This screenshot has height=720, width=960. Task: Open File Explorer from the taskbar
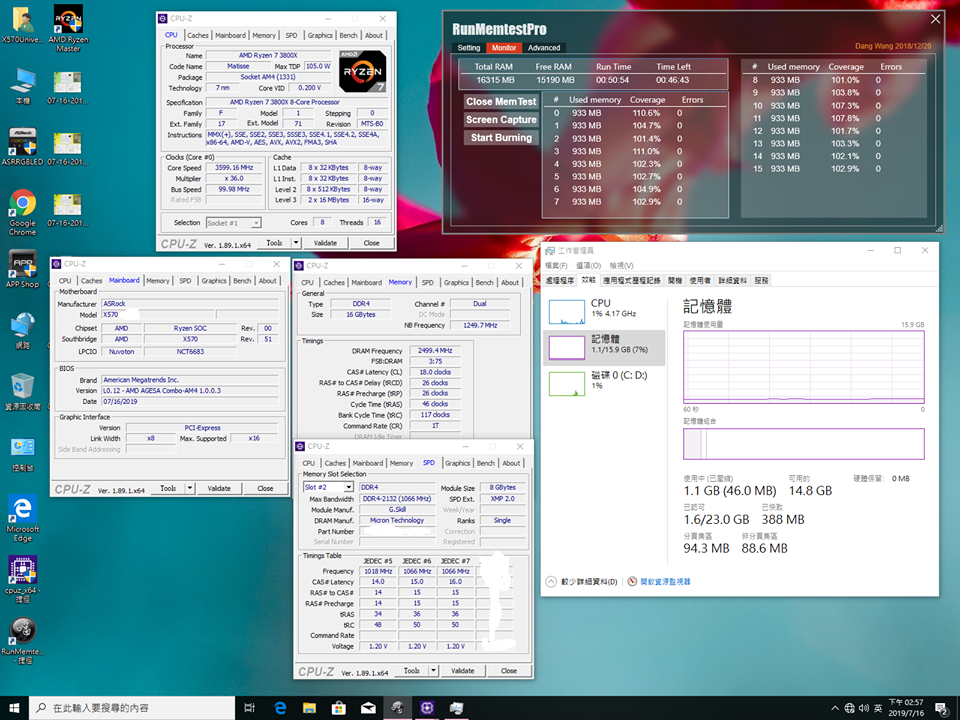(309, 708)
